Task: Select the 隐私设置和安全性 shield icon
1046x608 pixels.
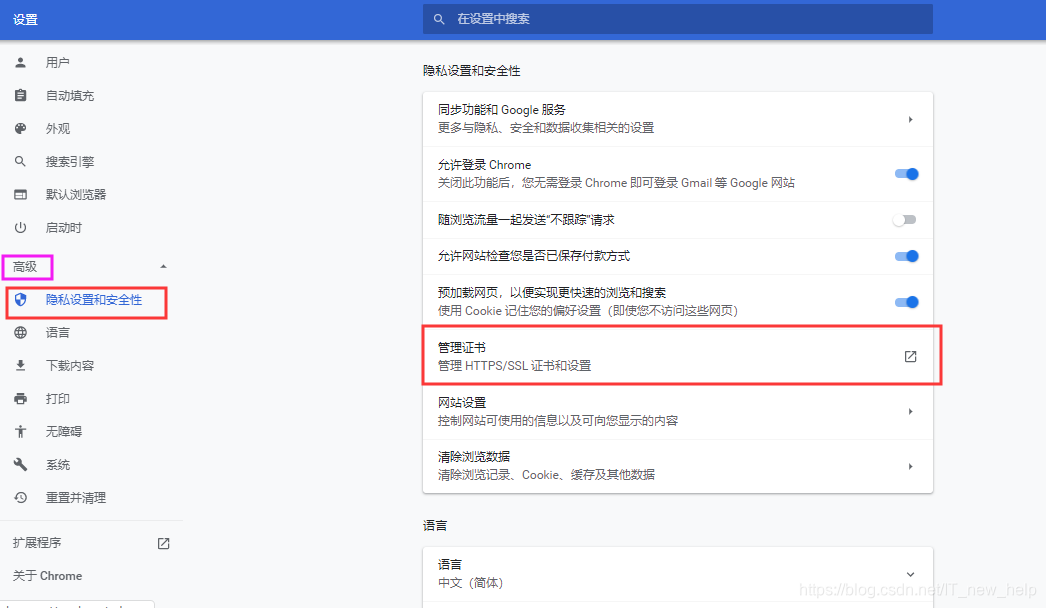Action: point(22,302)
